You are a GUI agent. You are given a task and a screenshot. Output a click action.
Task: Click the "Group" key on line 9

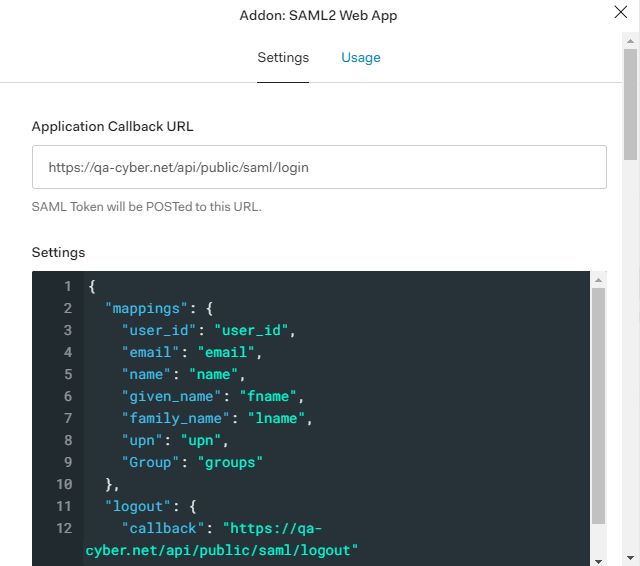click(x=150, y=463)
